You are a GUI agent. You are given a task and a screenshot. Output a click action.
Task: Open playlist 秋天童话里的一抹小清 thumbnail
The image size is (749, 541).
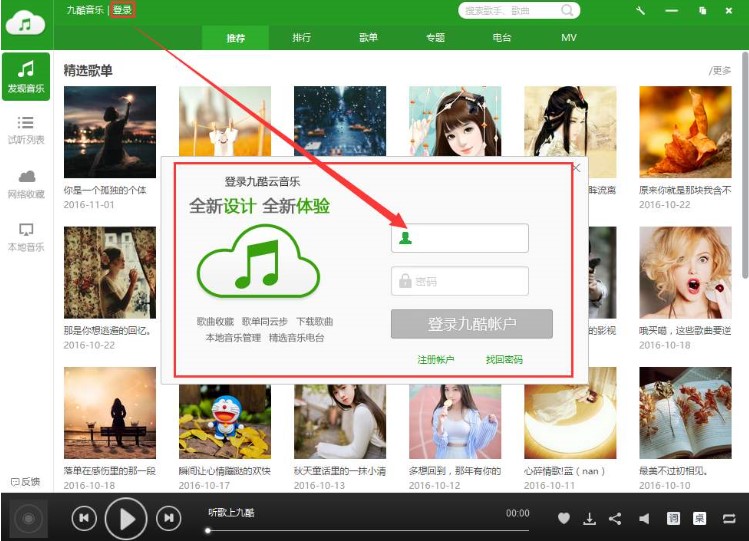pos(340,422)
